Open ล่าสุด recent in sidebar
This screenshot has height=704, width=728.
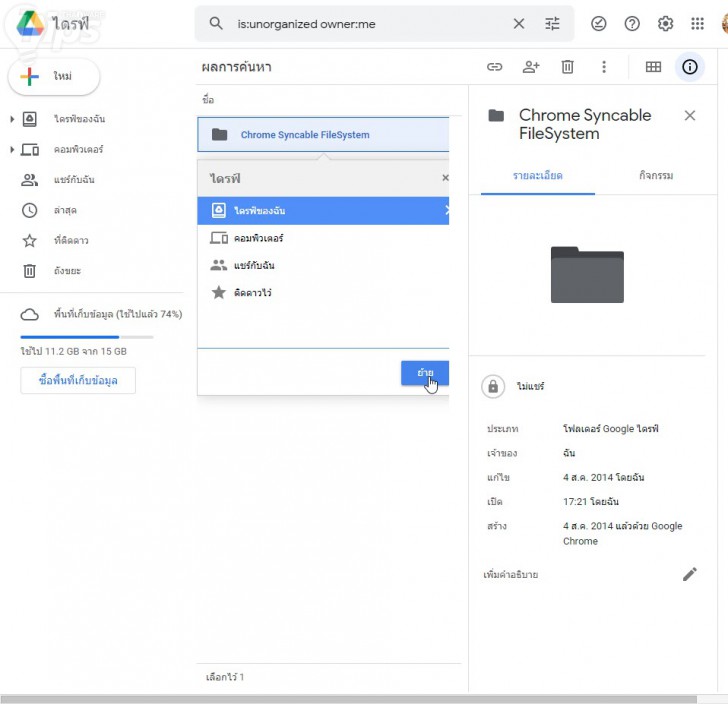(x=65, y=210)
